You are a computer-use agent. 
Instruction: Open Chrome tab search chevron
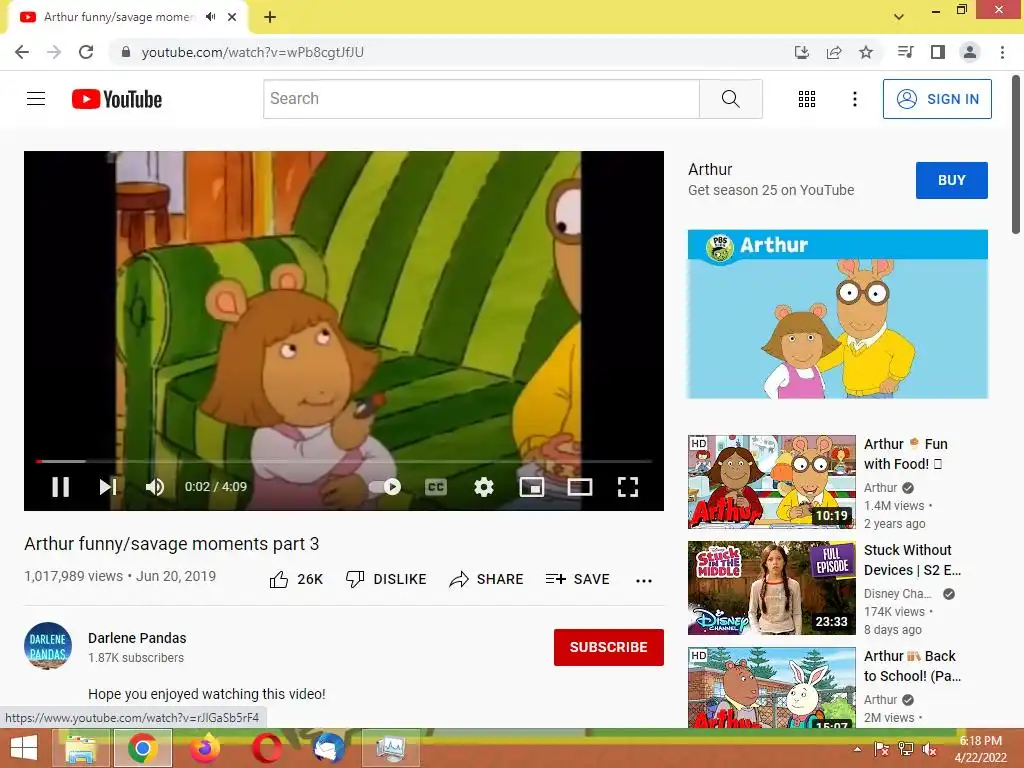point(899,17)
